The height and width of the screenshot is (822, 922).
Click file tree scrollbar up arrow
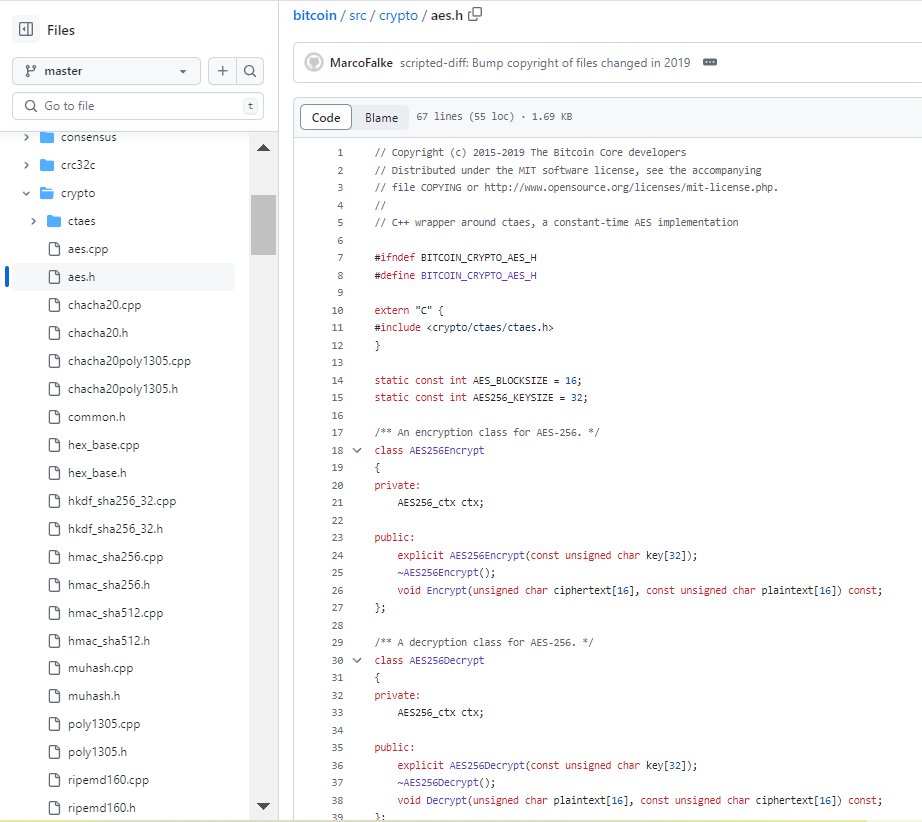pyautogui.click(x=263, y=148)
